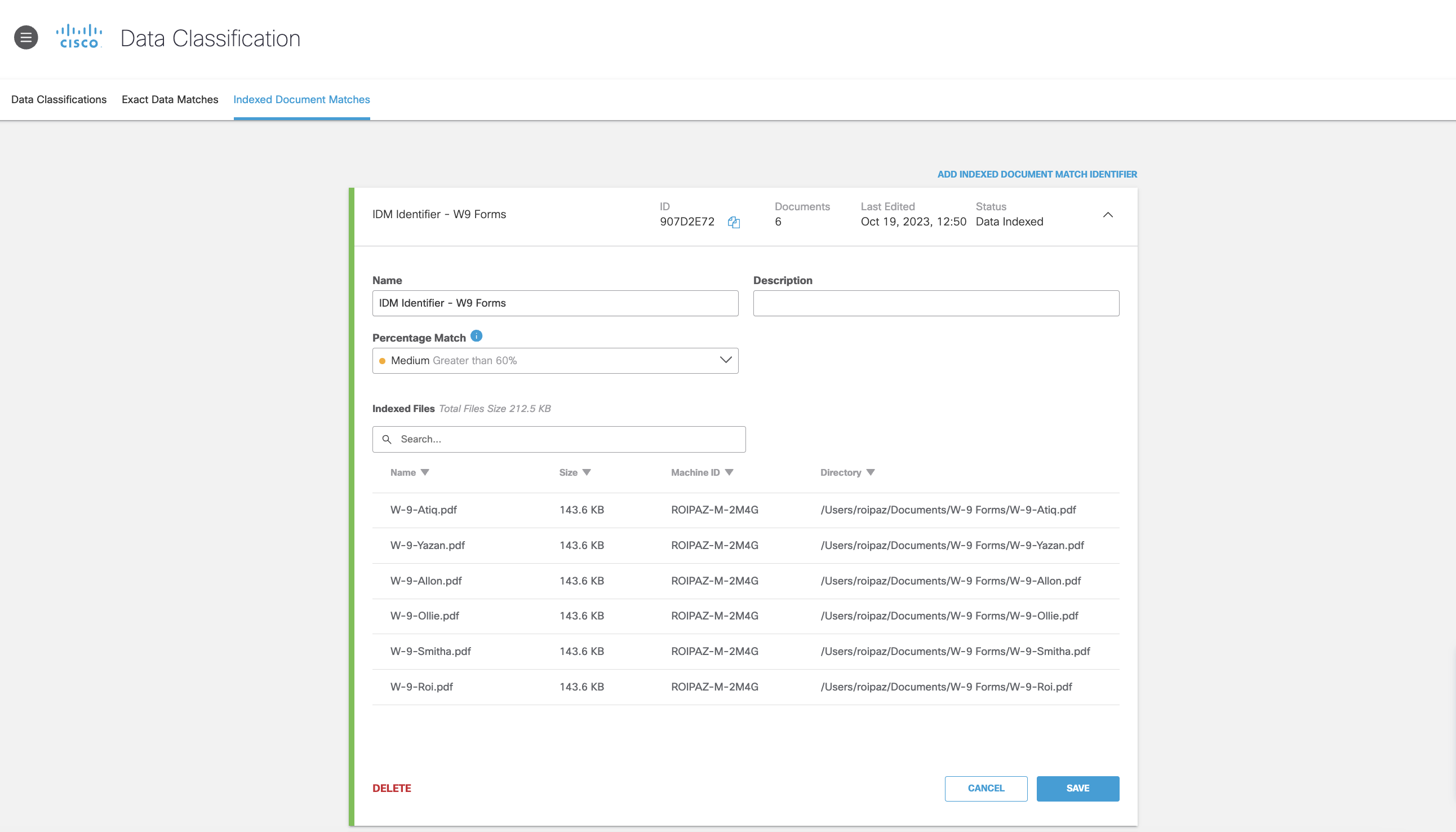1456x832 pixels.
Task: Focus the indexed files Search box
Action: click(x=559, y=440)
